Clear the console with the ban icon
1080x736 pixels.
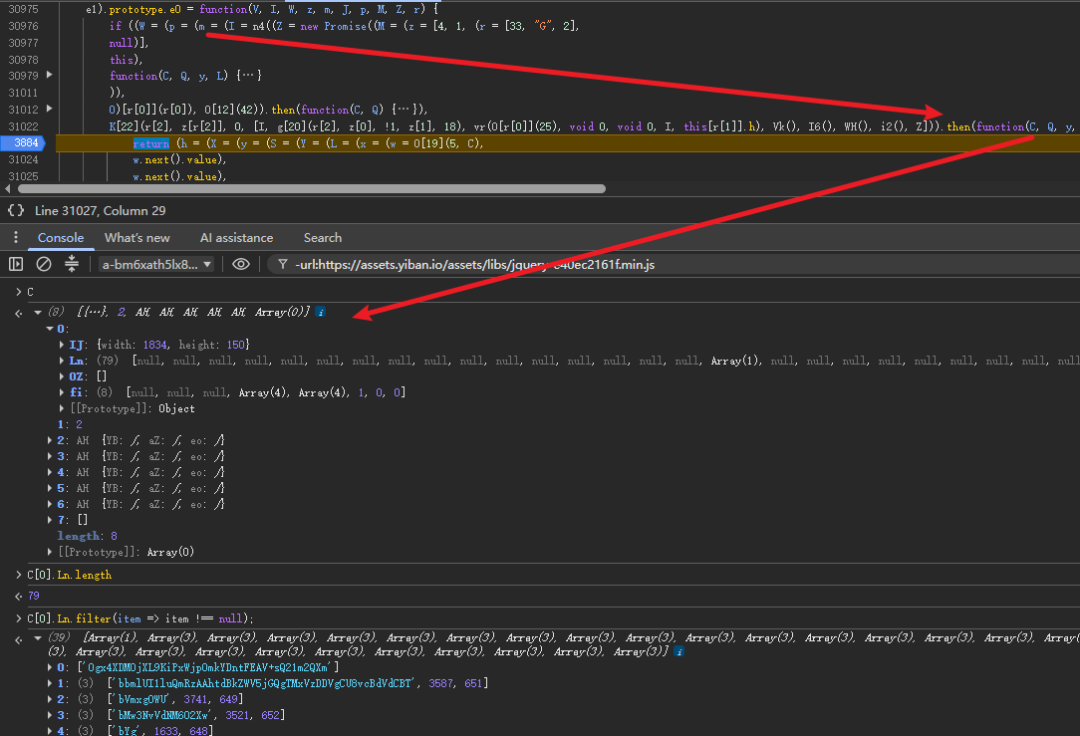(x=43, y=264)
